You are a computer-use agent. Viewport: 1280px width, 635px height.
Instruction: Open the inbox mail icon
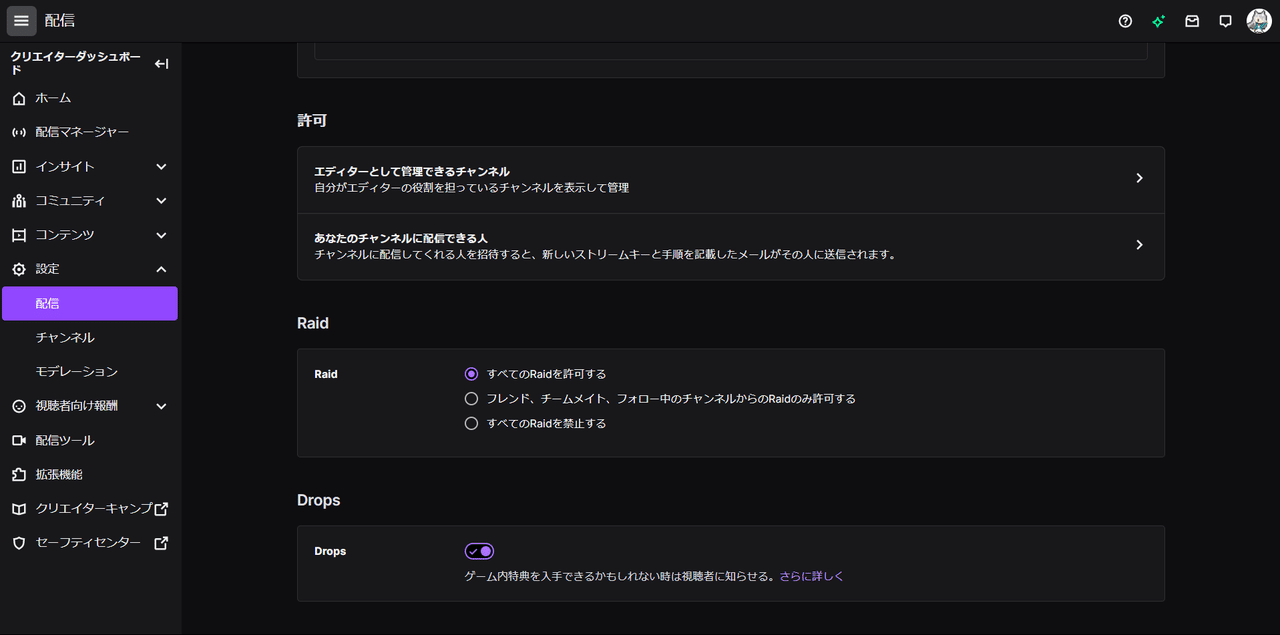(x=1192, y=21)
